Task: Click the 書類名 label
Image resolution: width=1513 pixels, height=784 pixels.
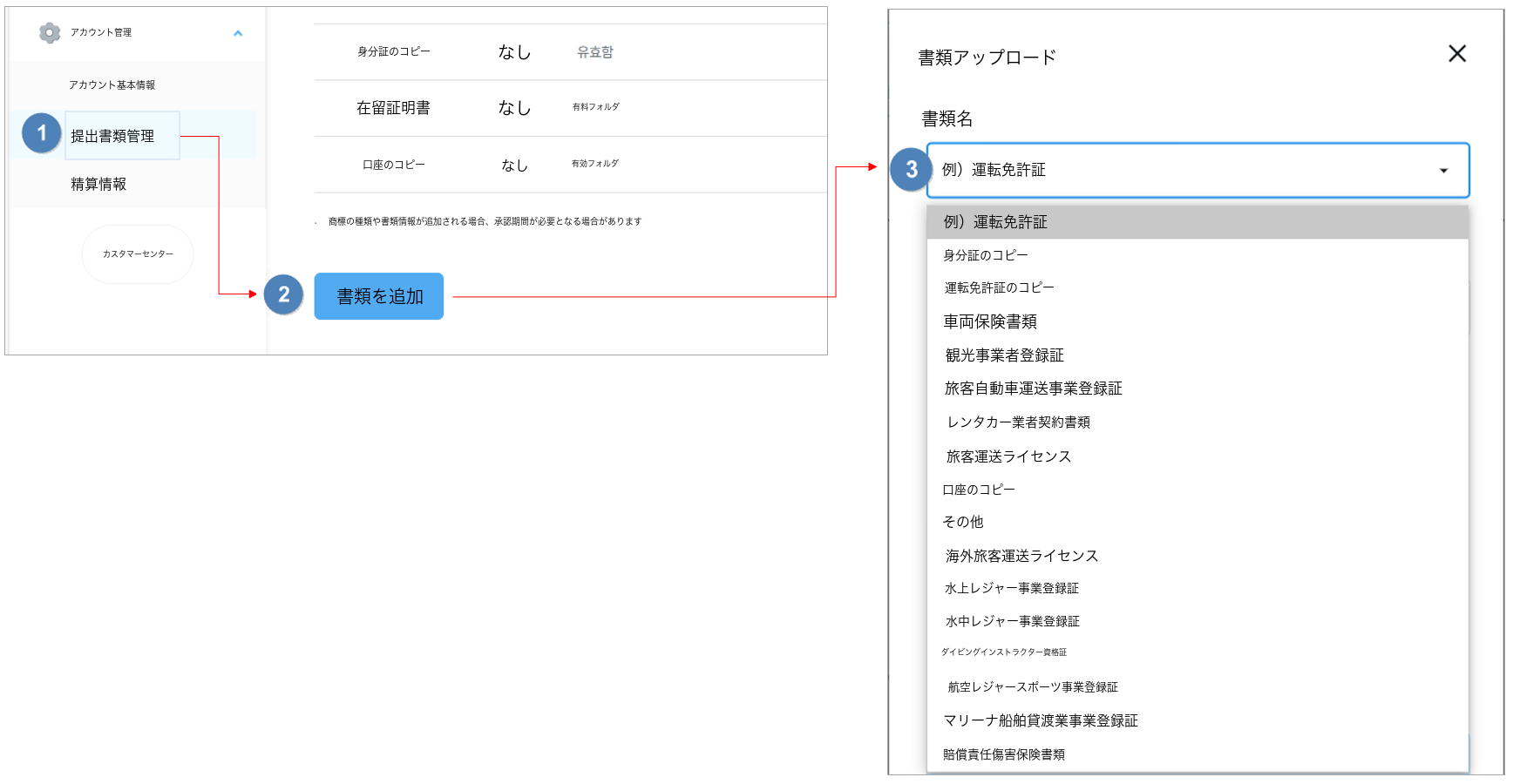Action: [x=946, y=118]
